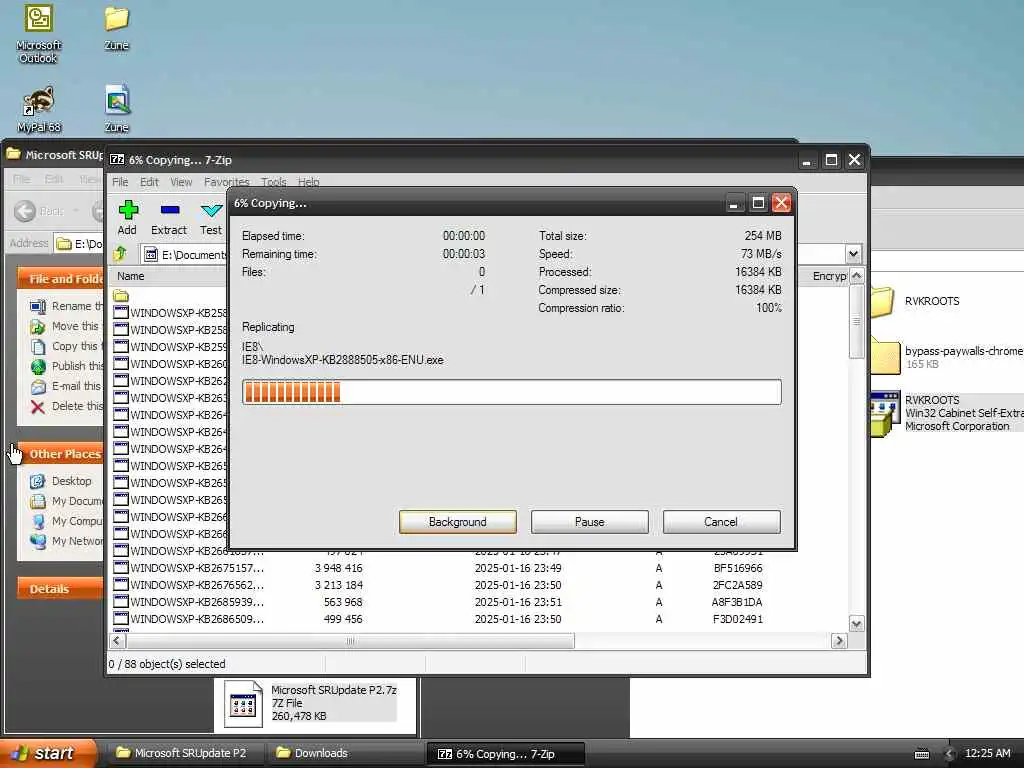1024x768 pixels.
Task: Click Rename this folder task icon
Action: click(38, 306)
